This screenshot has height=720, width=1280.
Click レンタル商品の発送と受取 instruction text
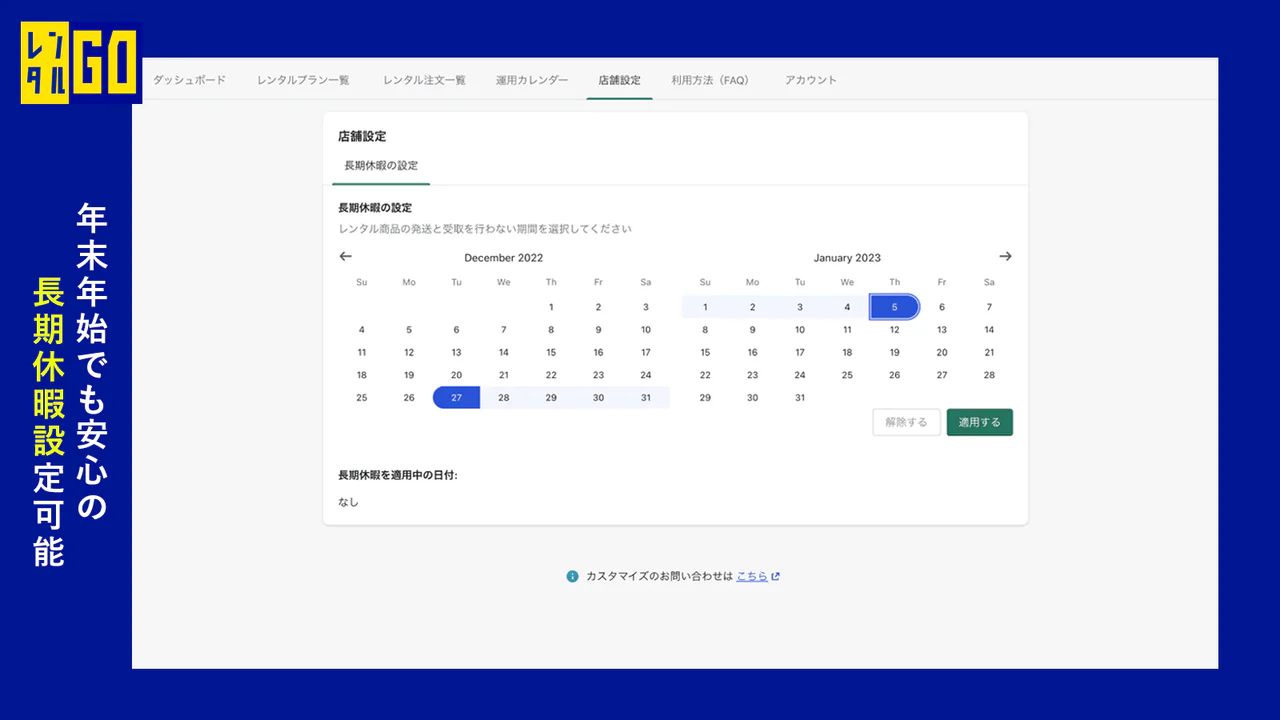[x=485, y=229]
